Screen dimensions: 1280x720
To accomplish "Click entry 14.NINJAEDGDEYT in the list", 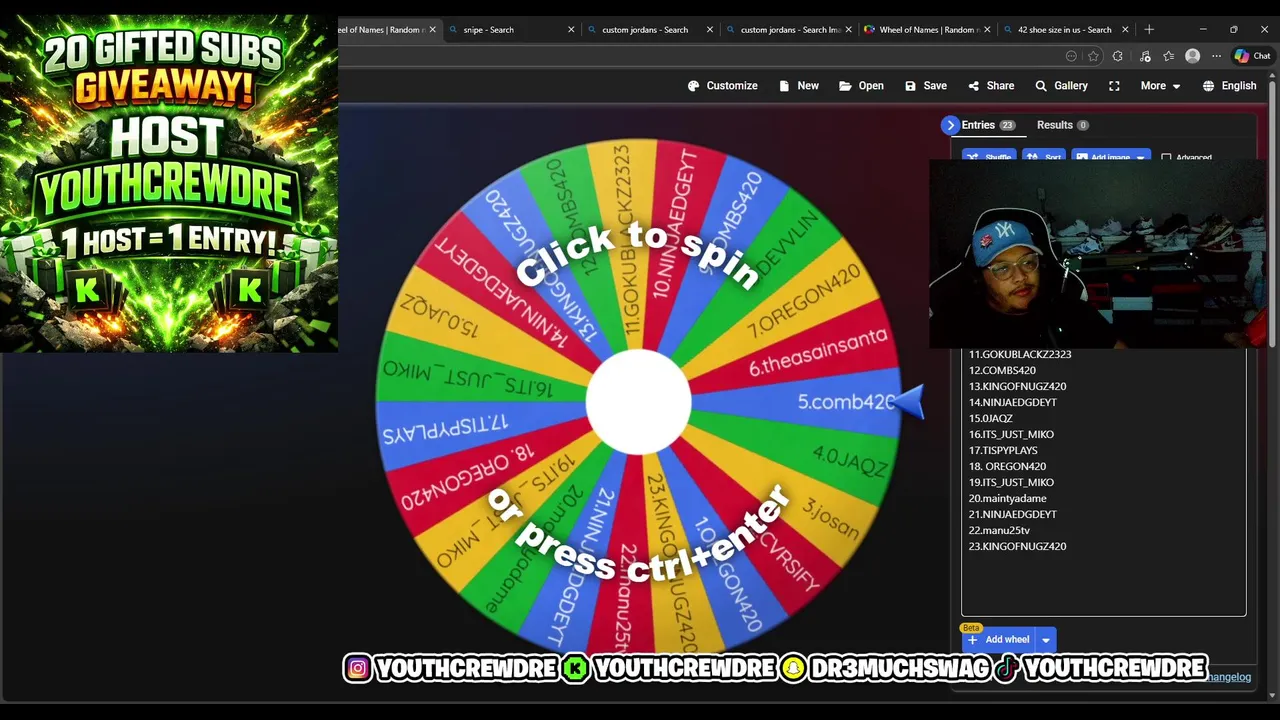I will click(1012, 402).
